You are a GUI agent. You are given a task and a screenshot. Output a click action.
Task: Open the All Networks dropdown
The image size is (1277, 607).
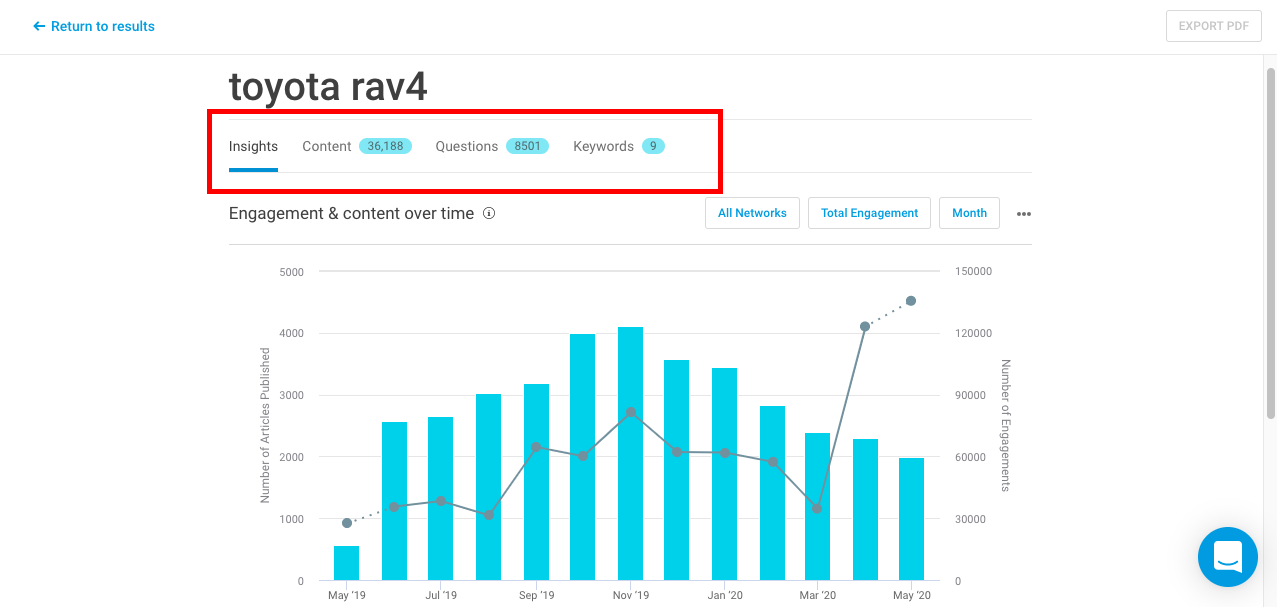(752, 213)
